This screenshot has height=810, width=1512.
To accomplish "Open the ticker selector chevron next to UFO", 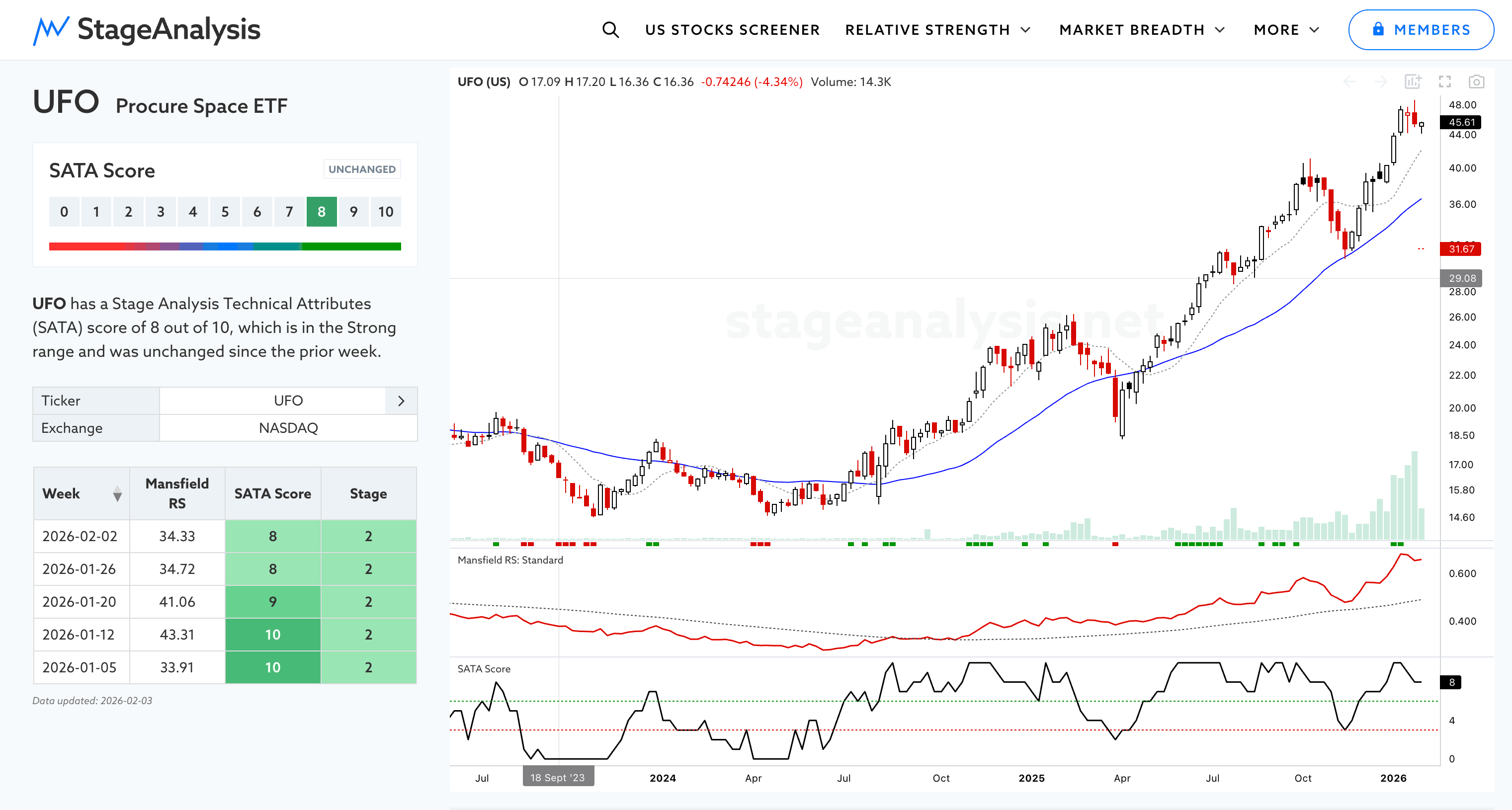I will tap(401, 401).
